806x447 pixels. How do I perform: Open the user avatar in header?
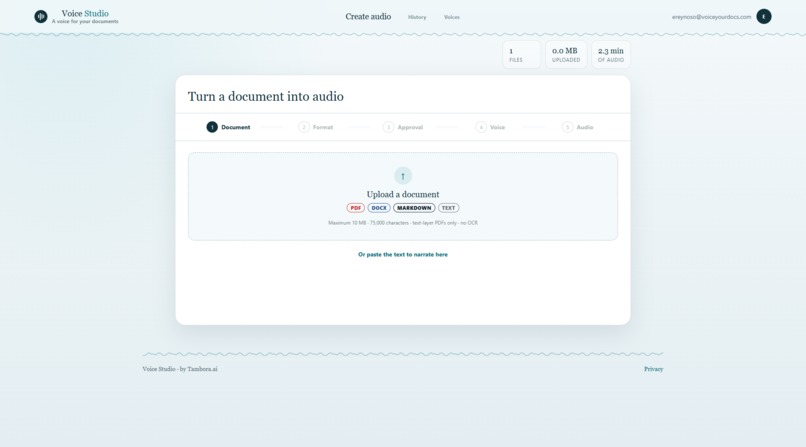[x=764, y=16]
